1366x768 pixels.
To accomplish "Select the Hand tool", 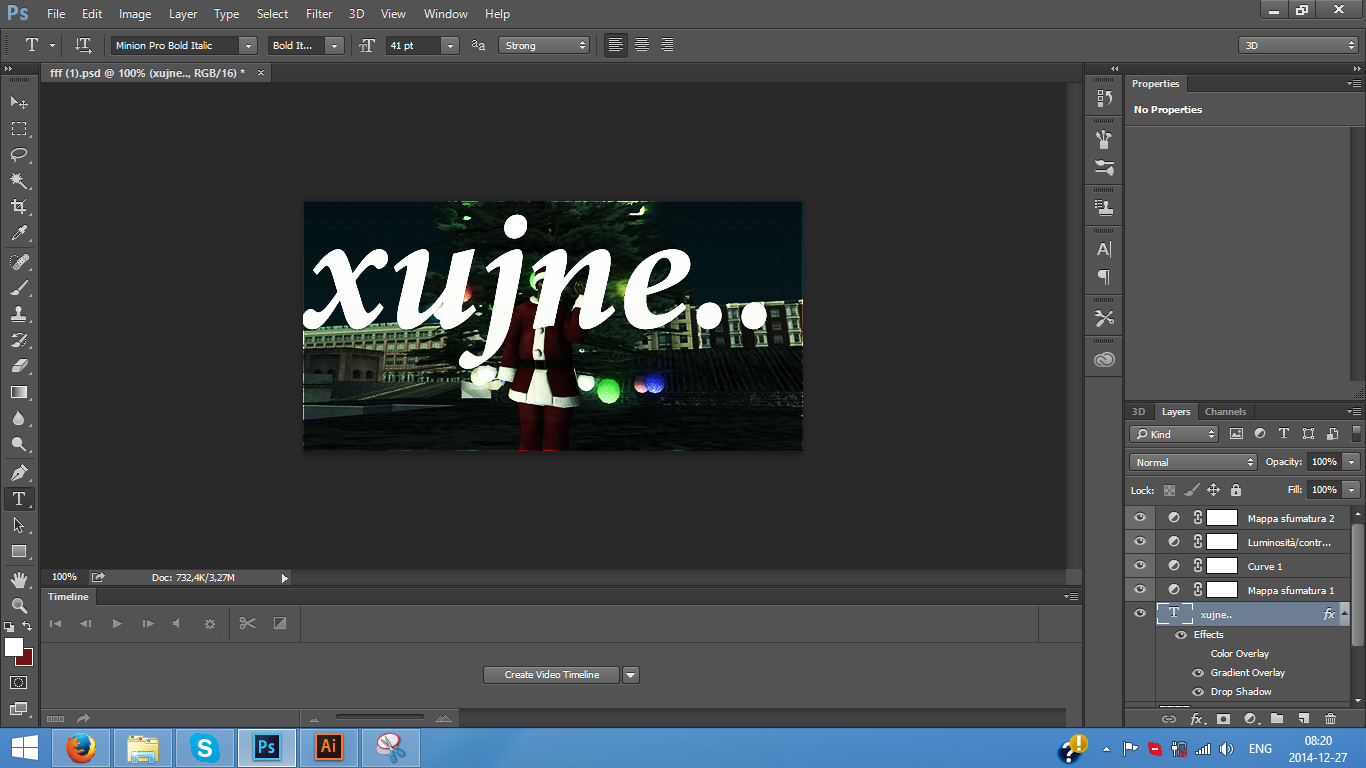I will [x=19, y=580].
